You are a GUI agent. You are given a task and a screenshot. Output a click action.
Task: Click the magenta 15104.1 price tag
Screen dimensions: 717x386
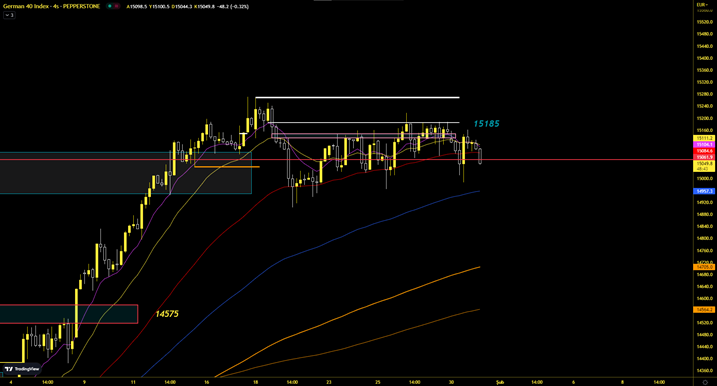tap(704, 145)
